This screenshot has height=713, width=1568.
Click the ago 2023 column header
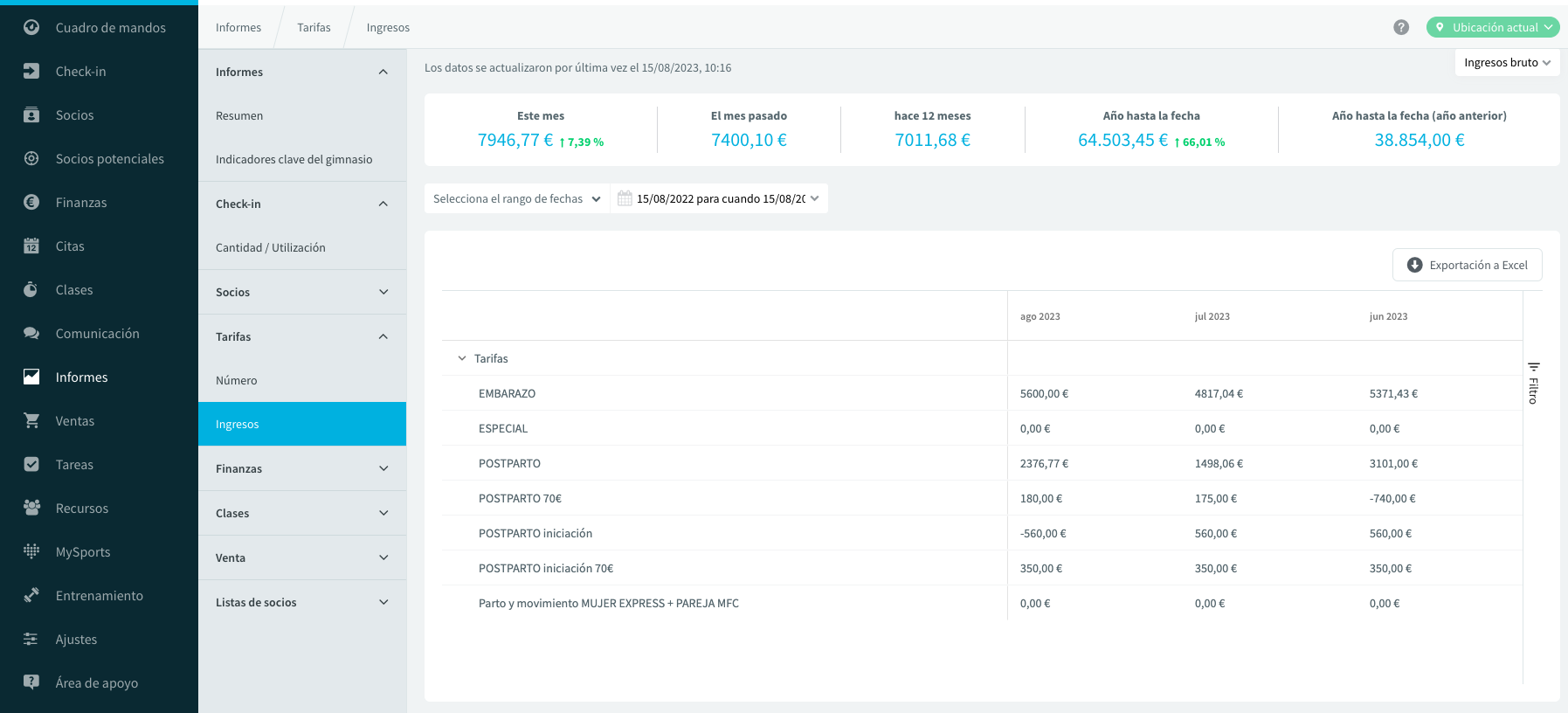click(x=1040, y=316)
